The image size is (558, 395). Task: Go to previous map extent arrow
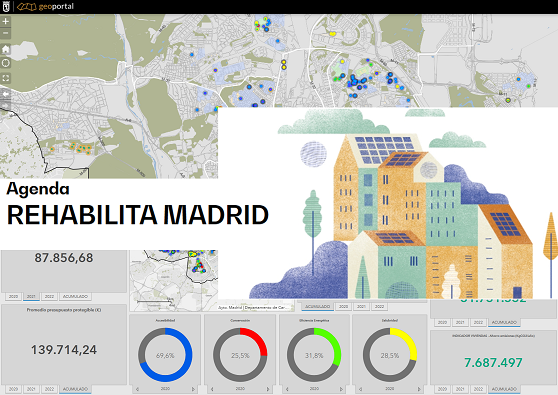6,94
